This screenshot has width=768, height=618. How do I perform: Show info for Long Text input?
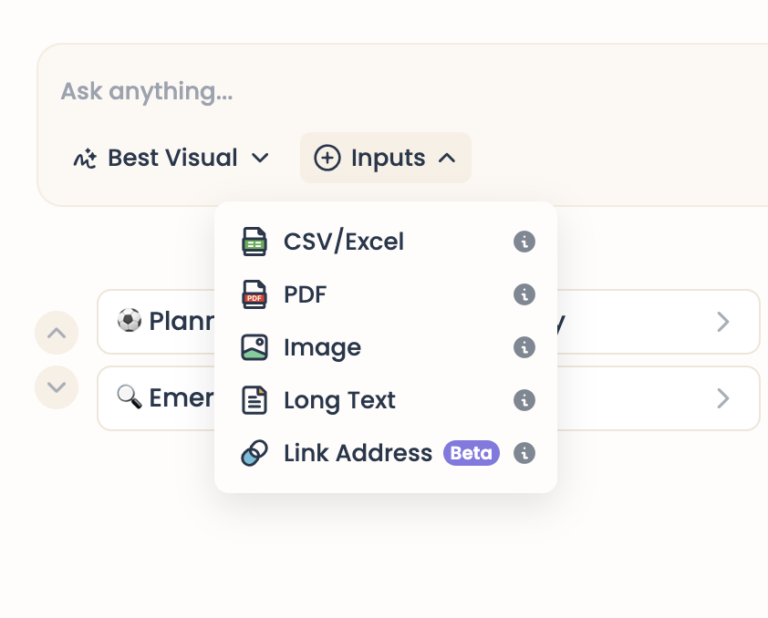click(524, 401)
